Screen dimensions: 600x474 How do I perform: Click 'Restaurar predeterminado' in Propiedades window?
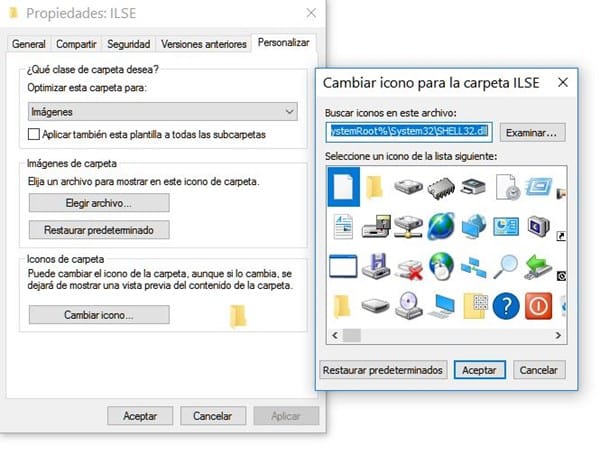99,230
